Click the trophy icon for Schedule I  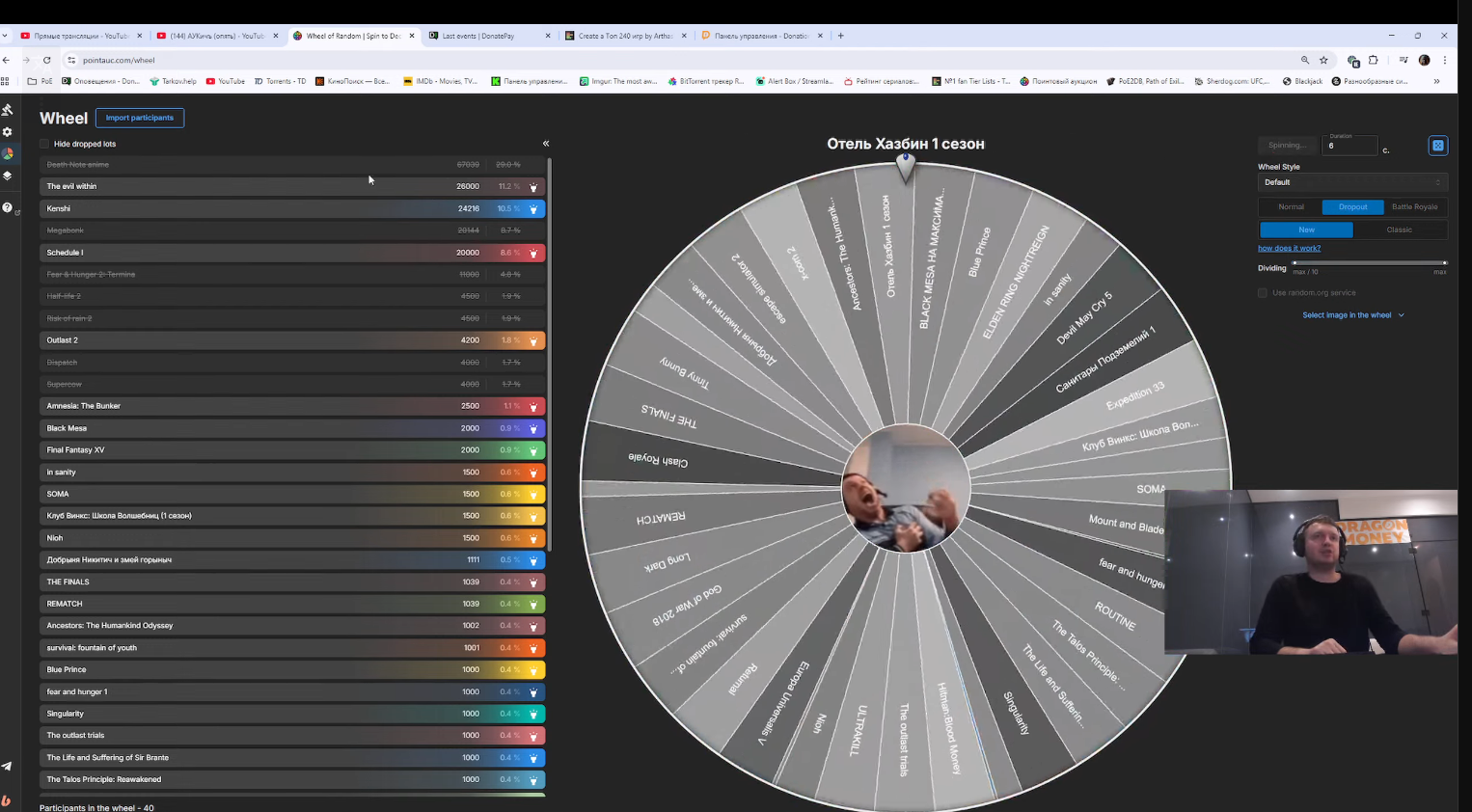click(x=533, y=253)
